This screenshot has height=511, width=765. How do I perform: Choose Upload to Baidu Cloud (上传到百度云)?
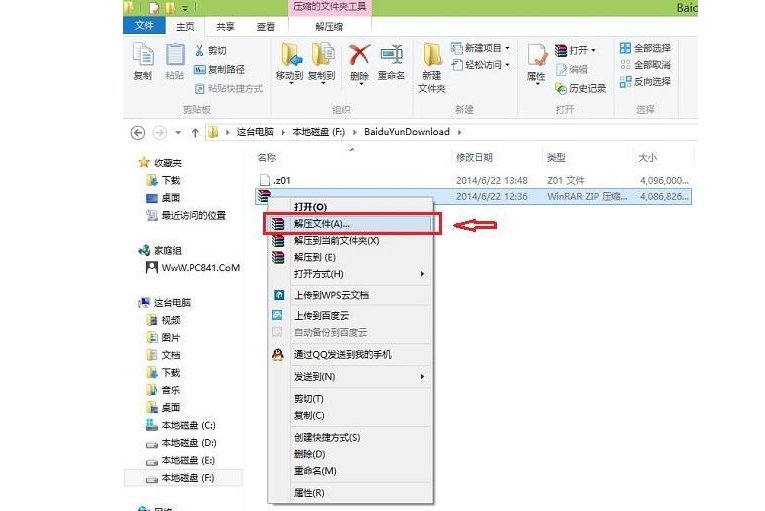coord(349,316)
